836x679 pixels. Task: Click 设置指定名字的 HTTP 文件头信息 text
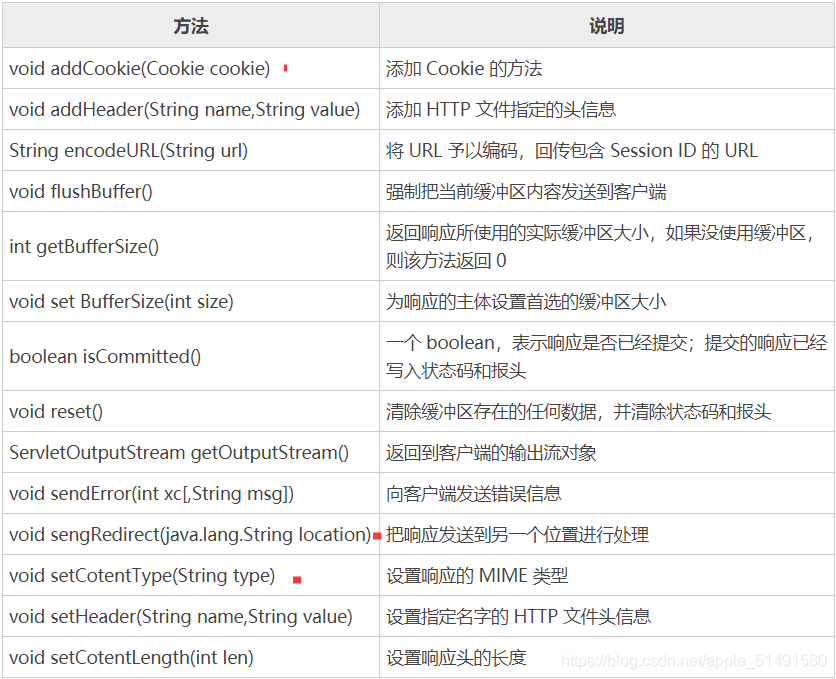tap(518, 617)
